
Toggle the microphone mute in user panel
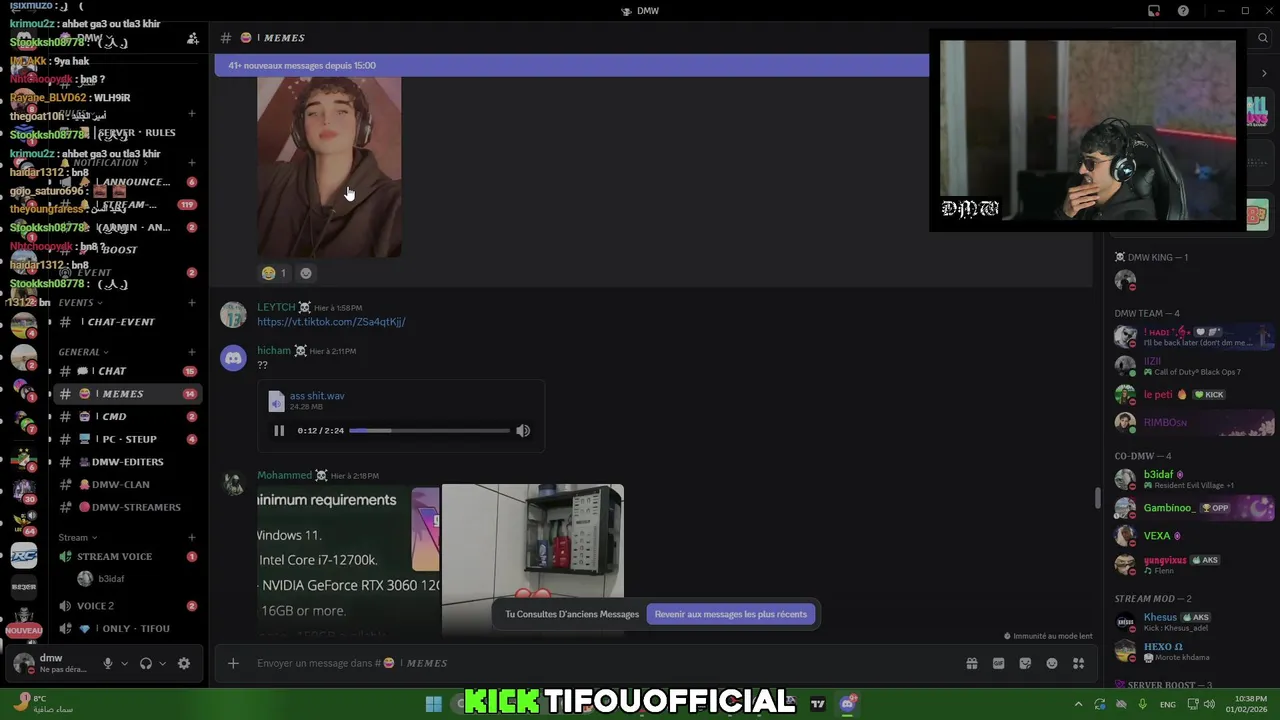tap(108, 663)
